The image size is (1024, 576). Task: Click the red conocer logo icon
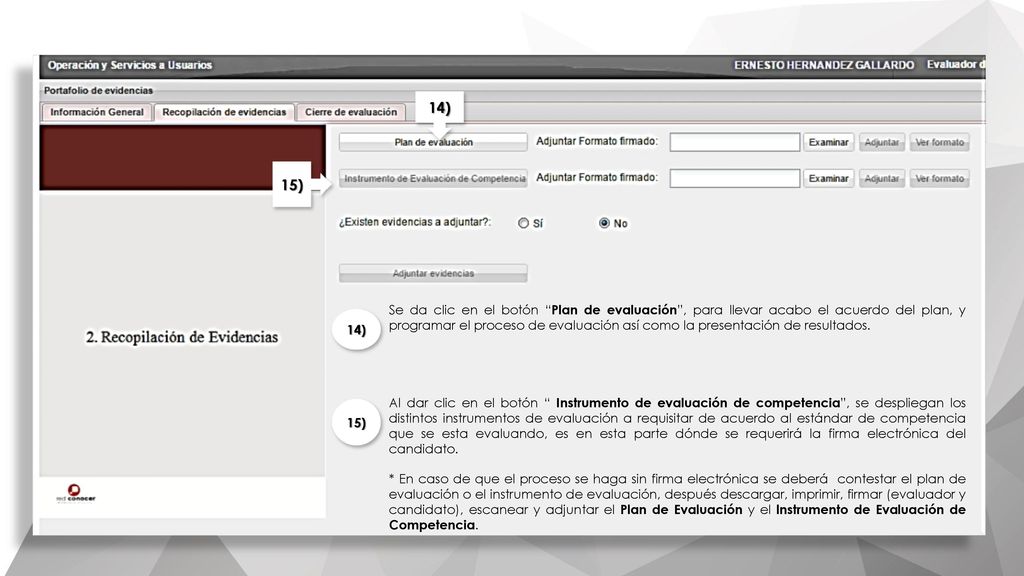(76, 494)
